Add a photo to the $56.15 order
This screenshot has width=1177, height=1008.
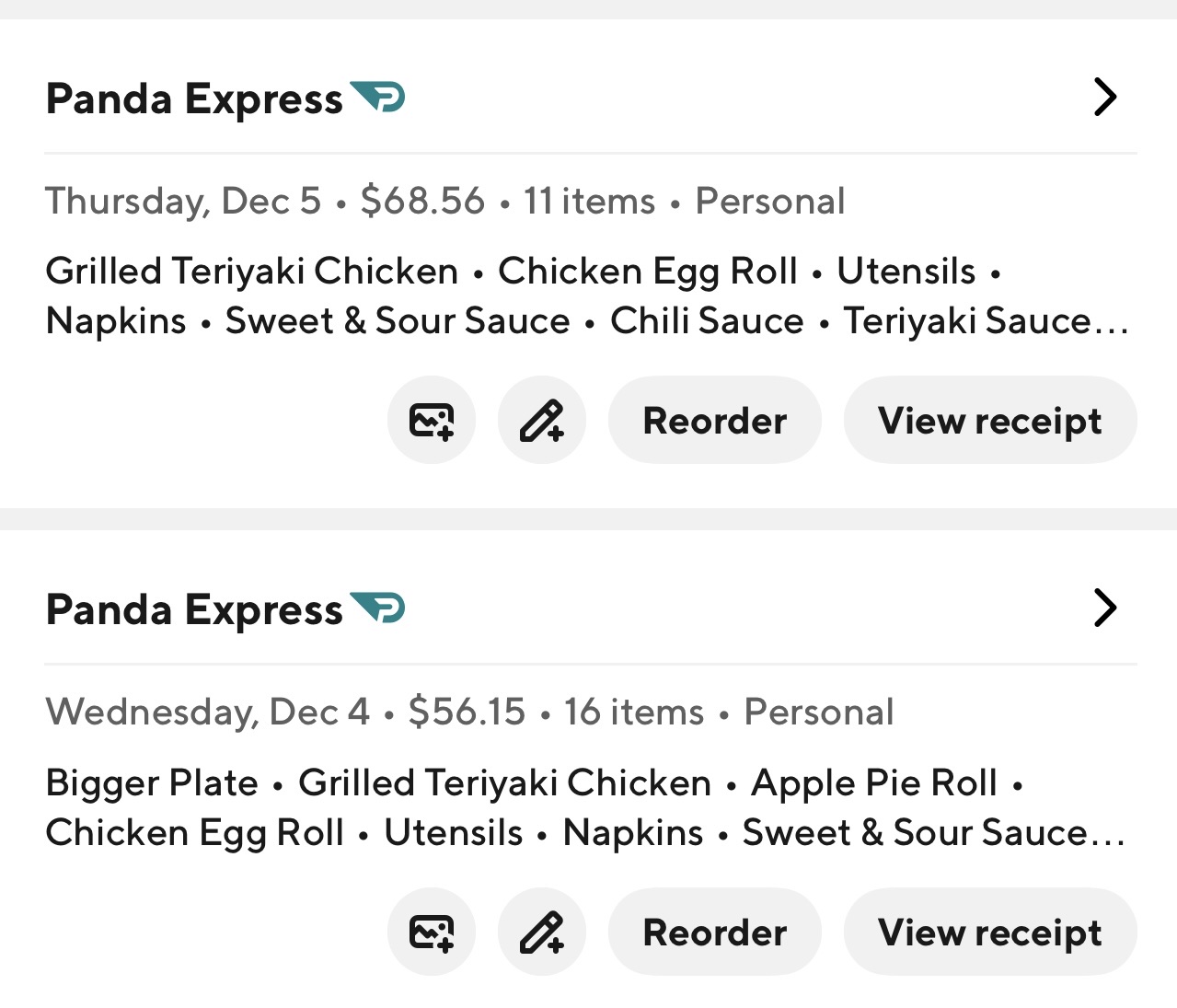432,932
